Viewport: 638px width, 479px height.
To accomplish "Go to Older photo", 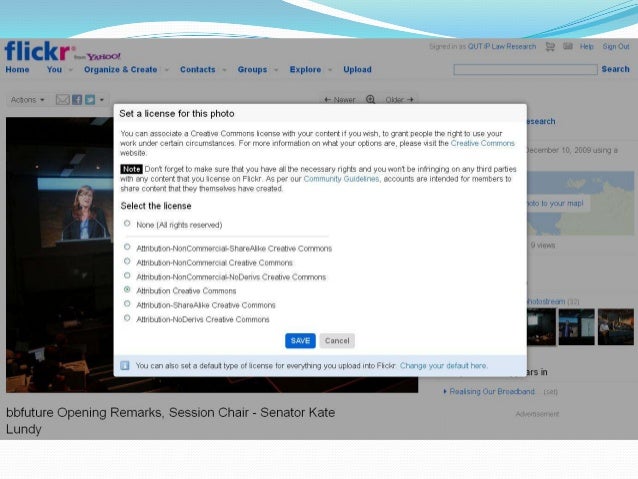I will (x=399, y=100).
